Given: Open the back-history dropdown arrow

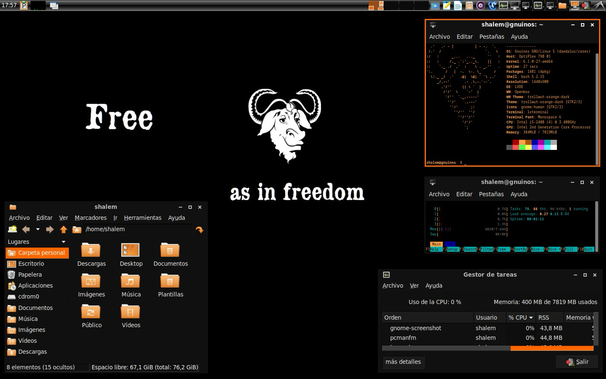Looking at the screenshot, I should pyautogui.click(x=37, y=229).
